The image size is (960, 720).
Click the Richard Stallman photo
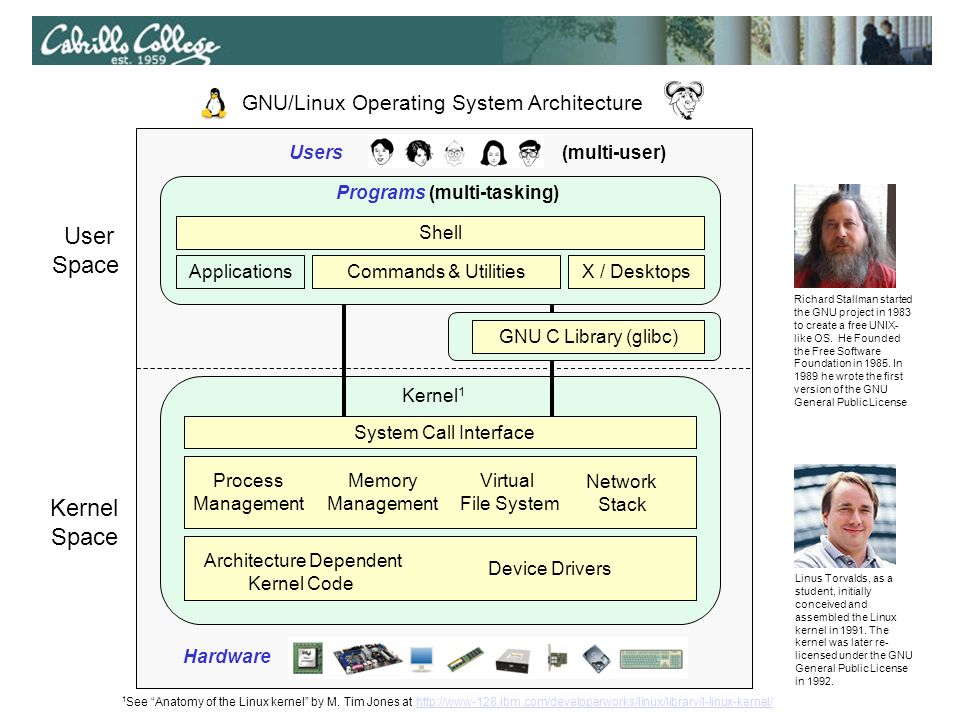pos(845,236)
